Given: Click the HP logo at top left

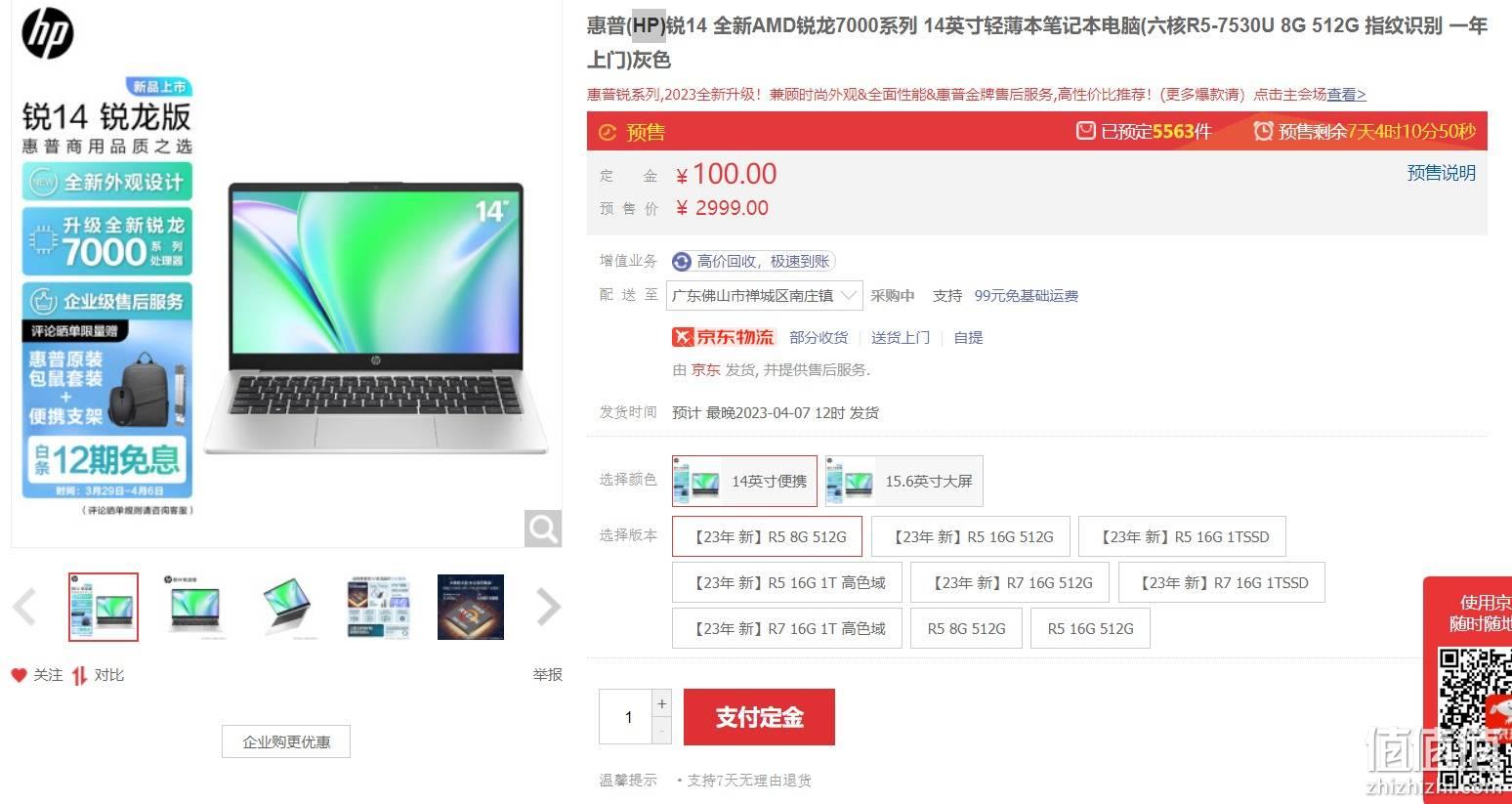Looking at the screenshot, I should tap(47, 33).
